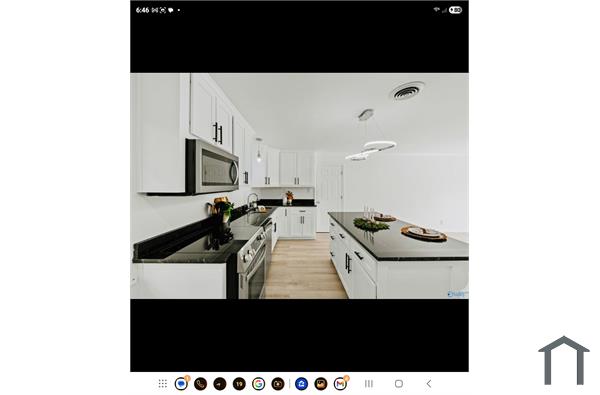
Task: Open the black arrow app icon
Action: click(x=220, y=384)
